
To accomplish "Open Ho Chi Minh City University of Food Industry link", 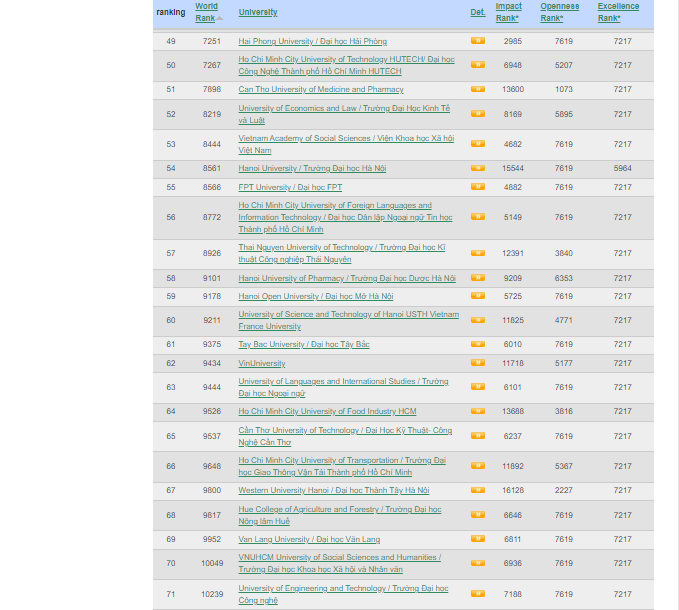I will (327, 411).
